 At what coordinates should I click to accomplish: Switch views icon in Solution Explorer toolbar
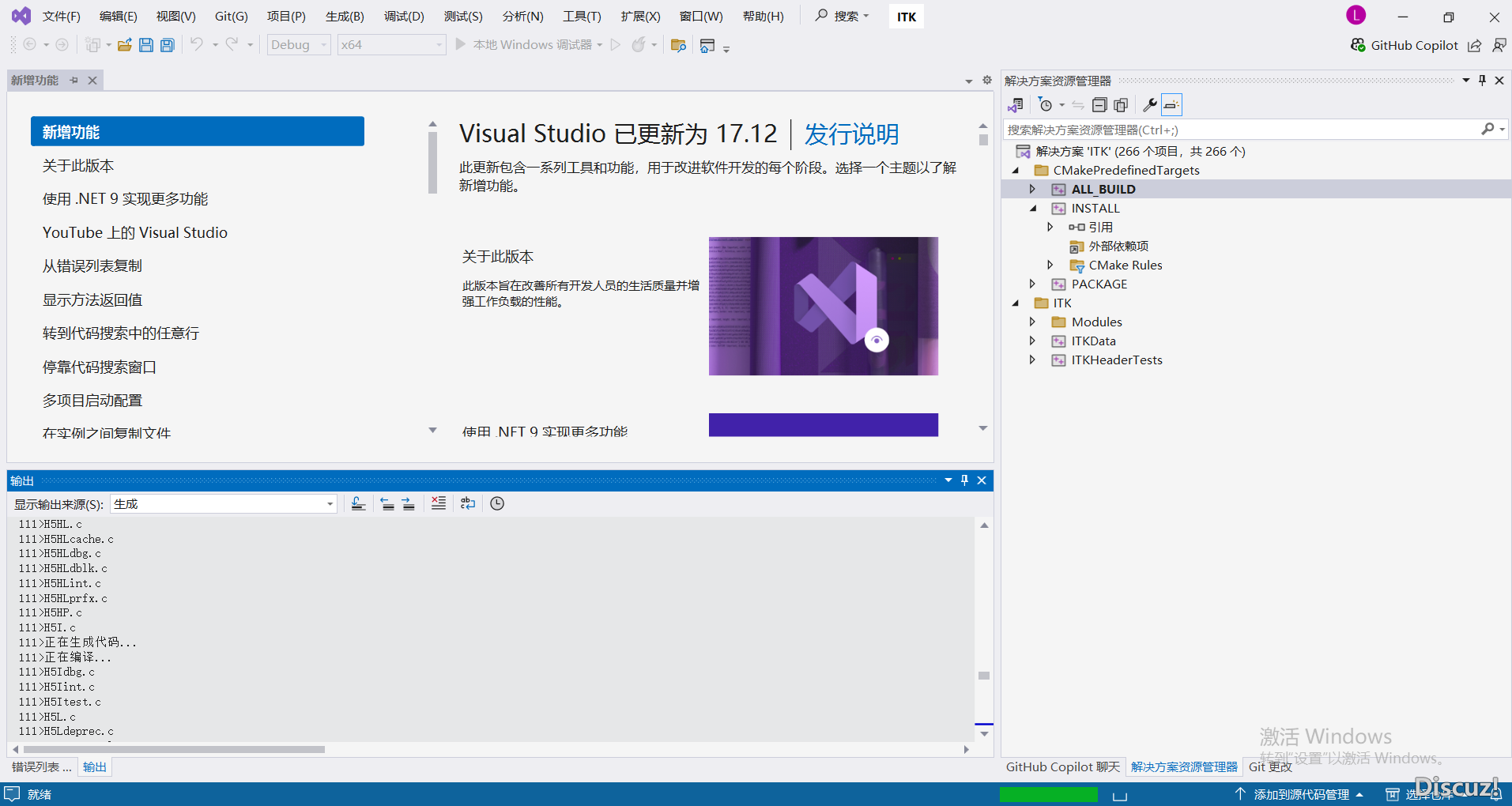point(1016,104)
